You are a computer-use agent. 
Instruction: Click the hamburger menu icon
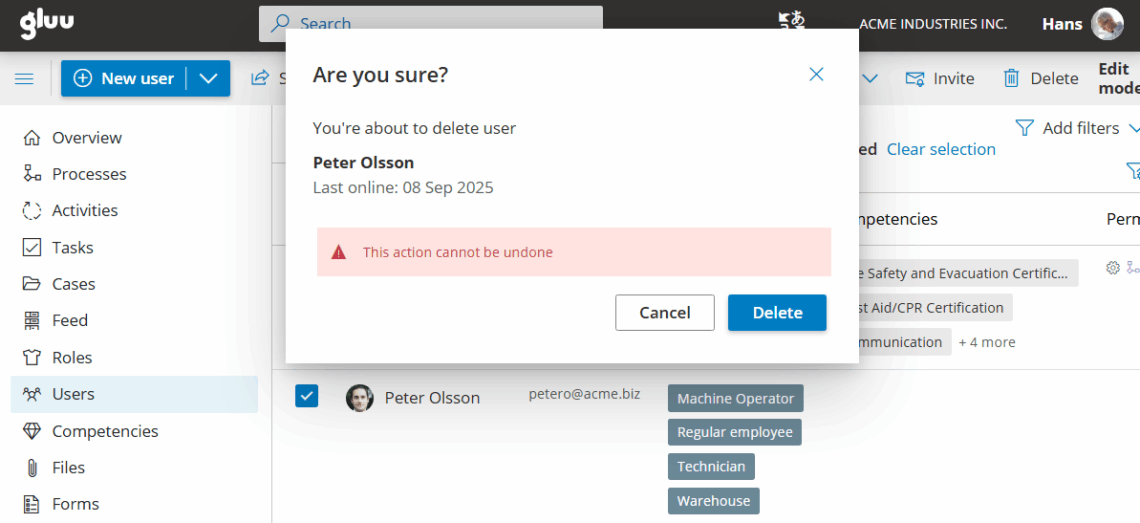(24, 79)
